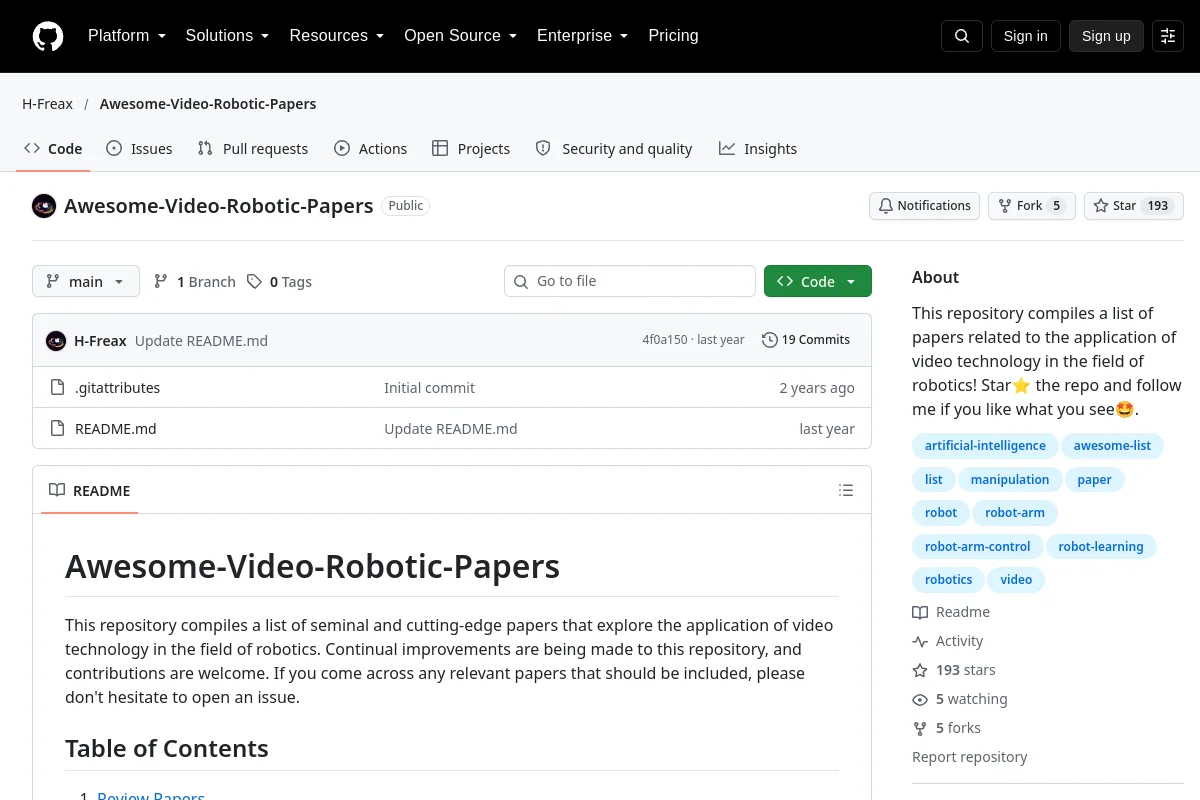Open the Security and quality tab
The image size is (1200, 800).
pos(614,149)
